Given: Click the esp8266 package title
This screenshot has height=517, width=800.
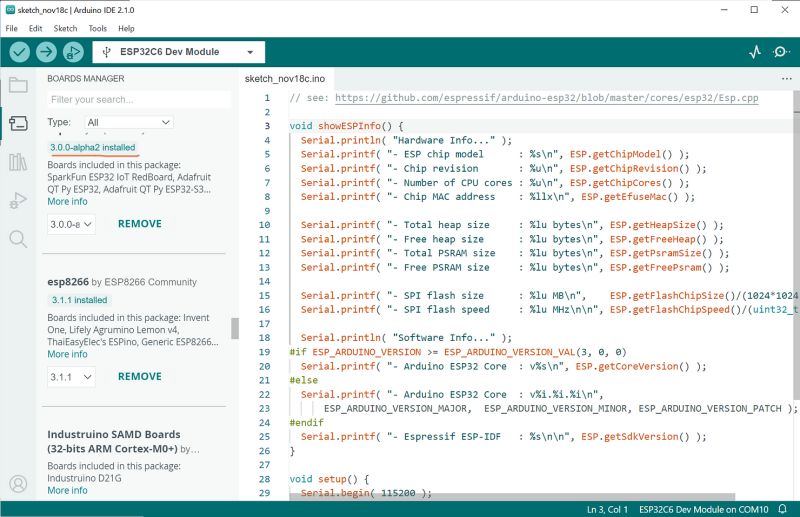Looking at the screenshot, I should point(68,282).
